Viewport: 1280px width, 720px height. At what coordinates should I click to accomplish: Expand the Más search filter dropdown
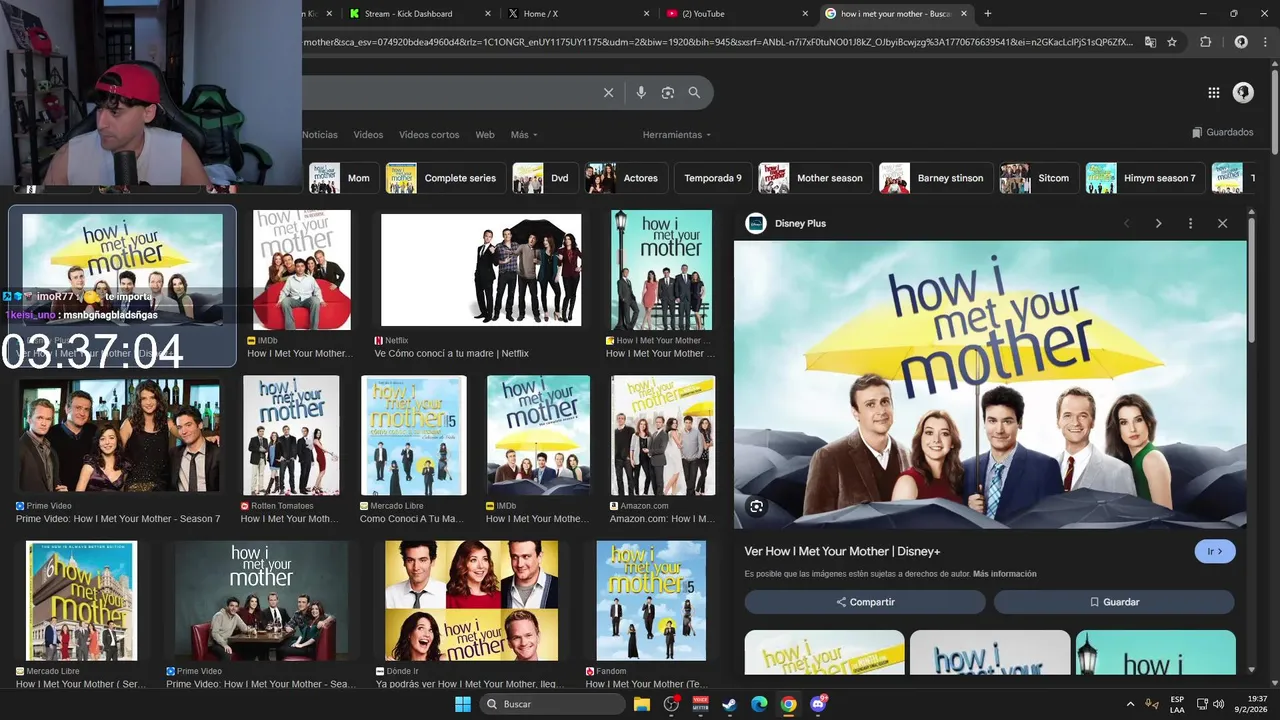point(524,135)
